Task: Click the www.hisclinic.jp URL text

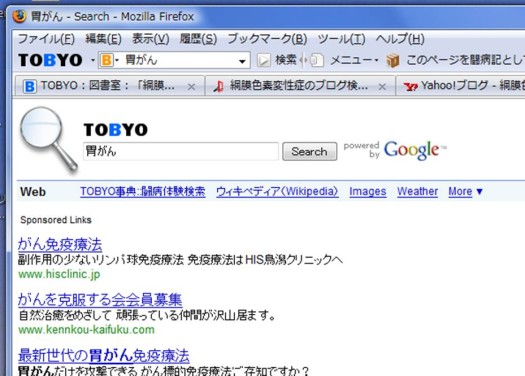Action: click(59, 274)
